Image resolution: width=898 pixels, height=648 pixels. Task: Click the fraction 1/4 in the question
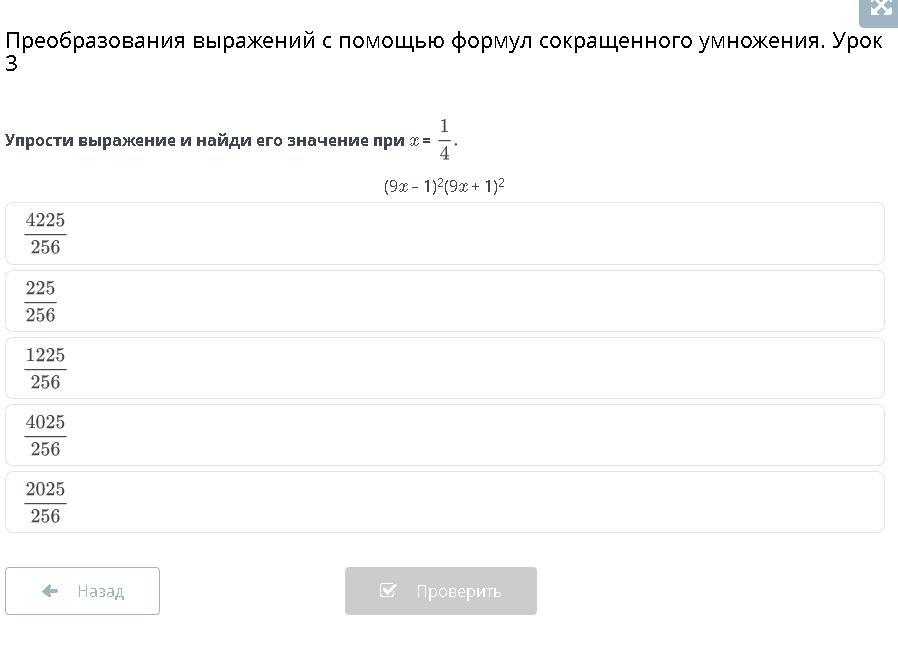point(444,139)
